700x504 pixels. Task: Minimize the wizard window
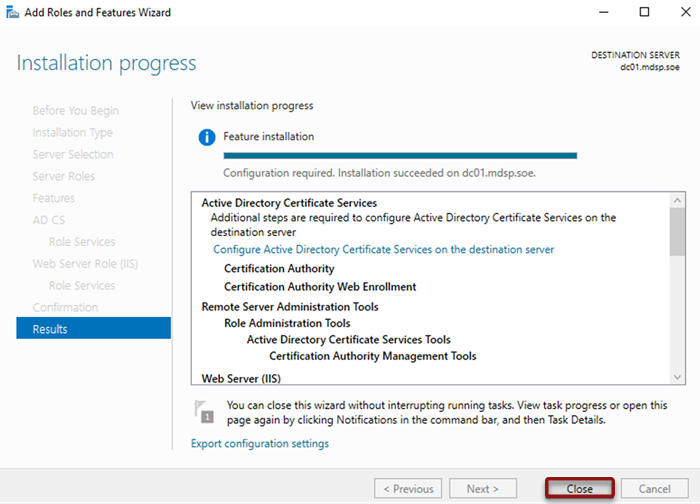604,12
